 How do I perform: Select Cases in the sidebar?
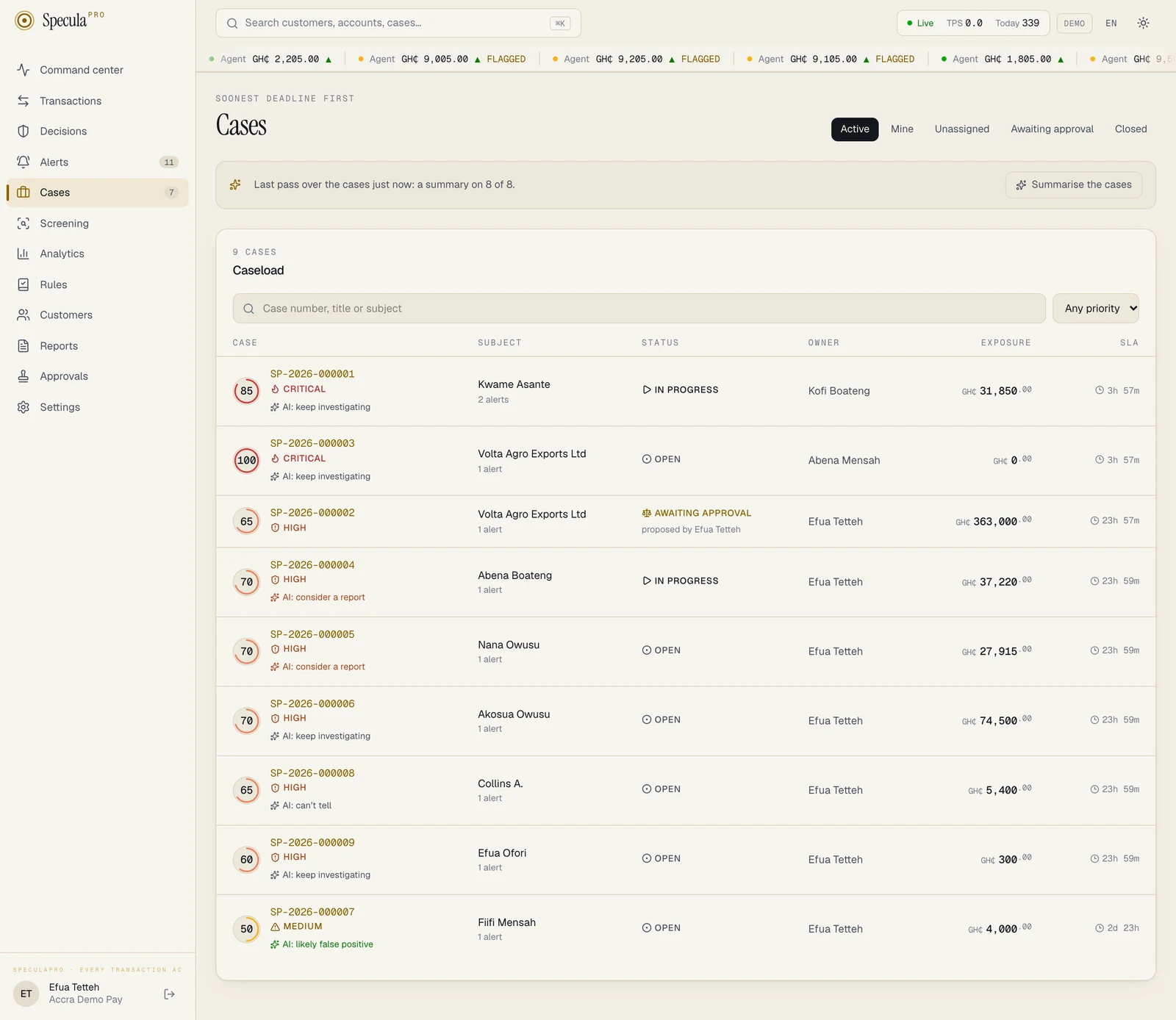(x=97, y=193)
